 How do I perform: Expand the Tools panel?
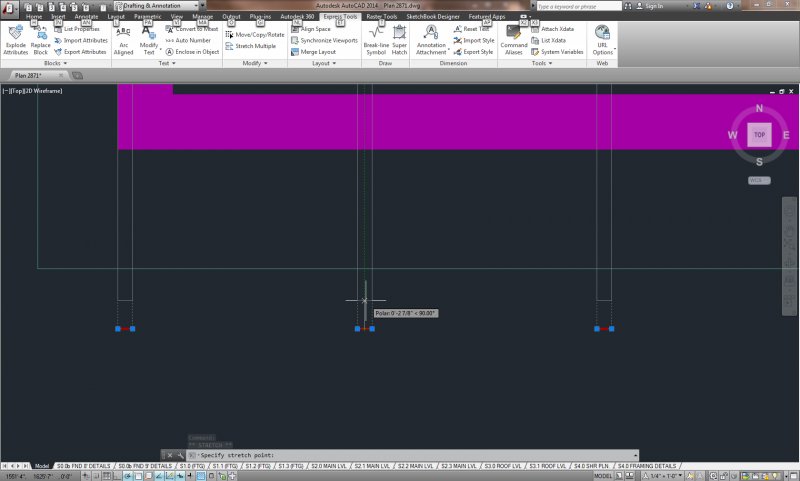coord(542,63)
